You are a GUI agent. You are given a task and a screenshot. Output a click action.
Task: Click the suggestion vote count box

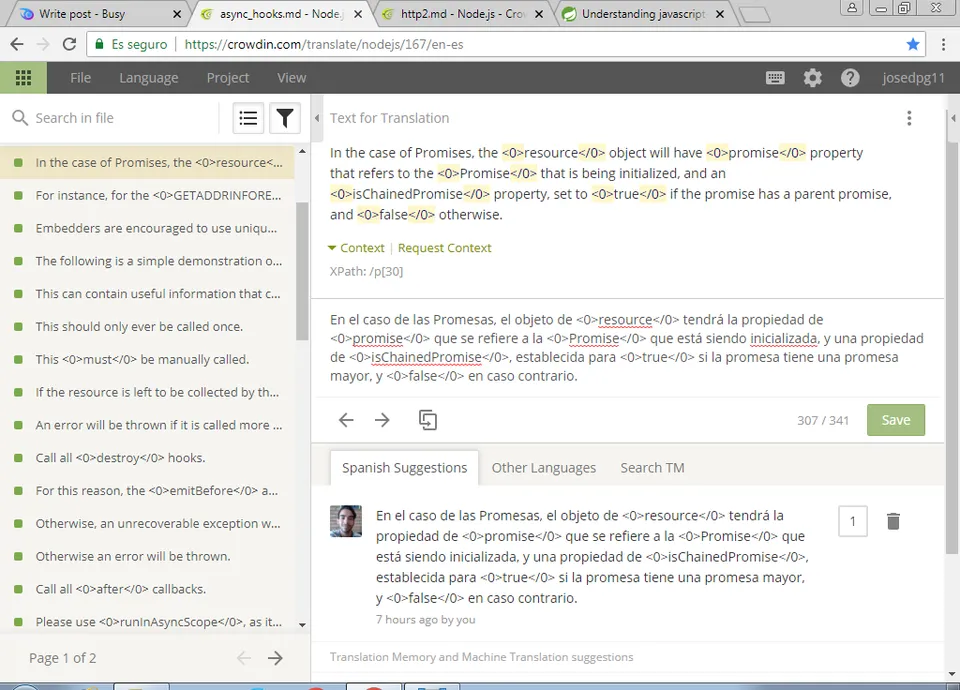(853, 521)
